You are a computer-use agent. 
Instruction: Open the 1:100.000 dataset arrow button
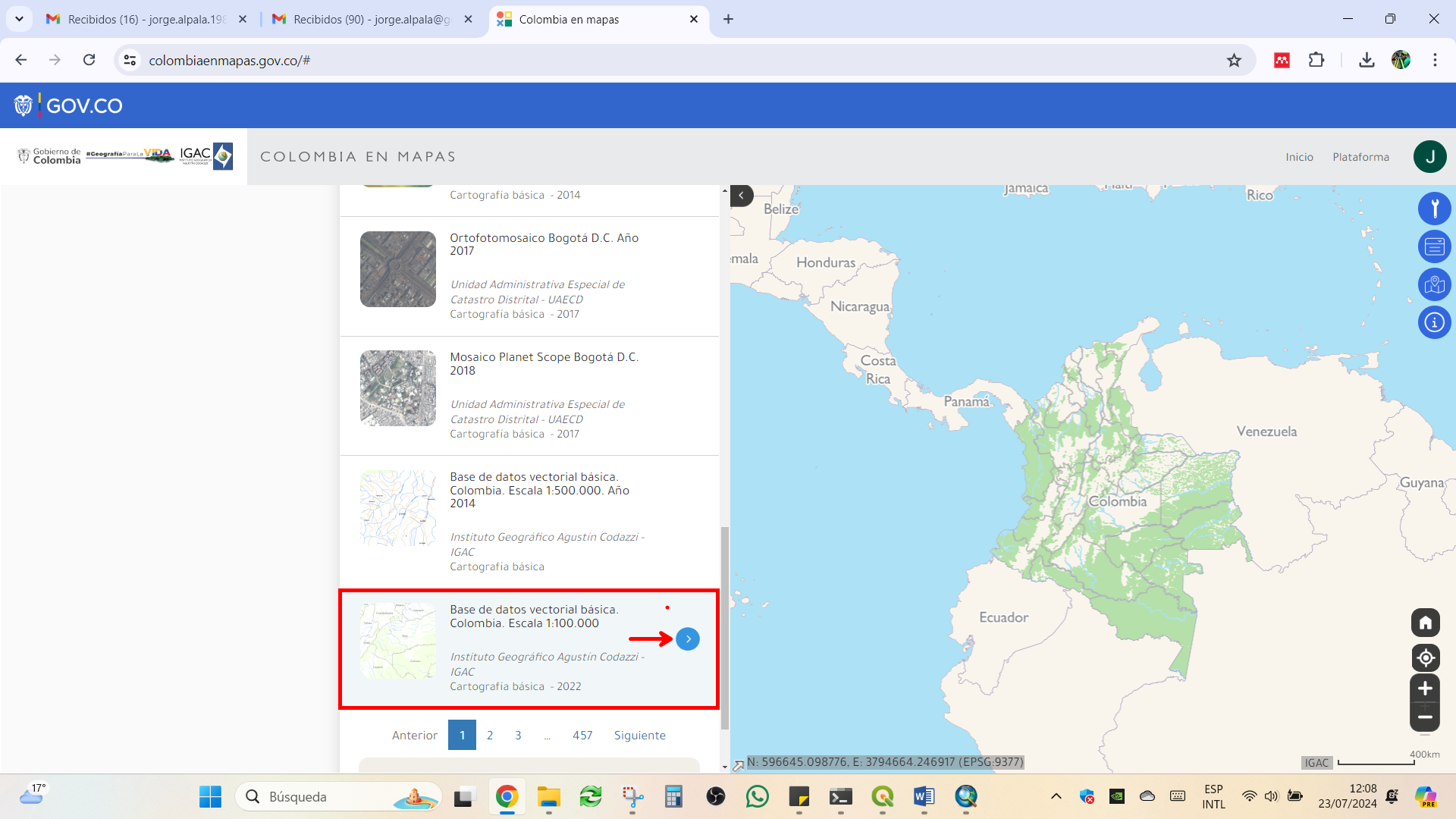click(x=688, y=639)
